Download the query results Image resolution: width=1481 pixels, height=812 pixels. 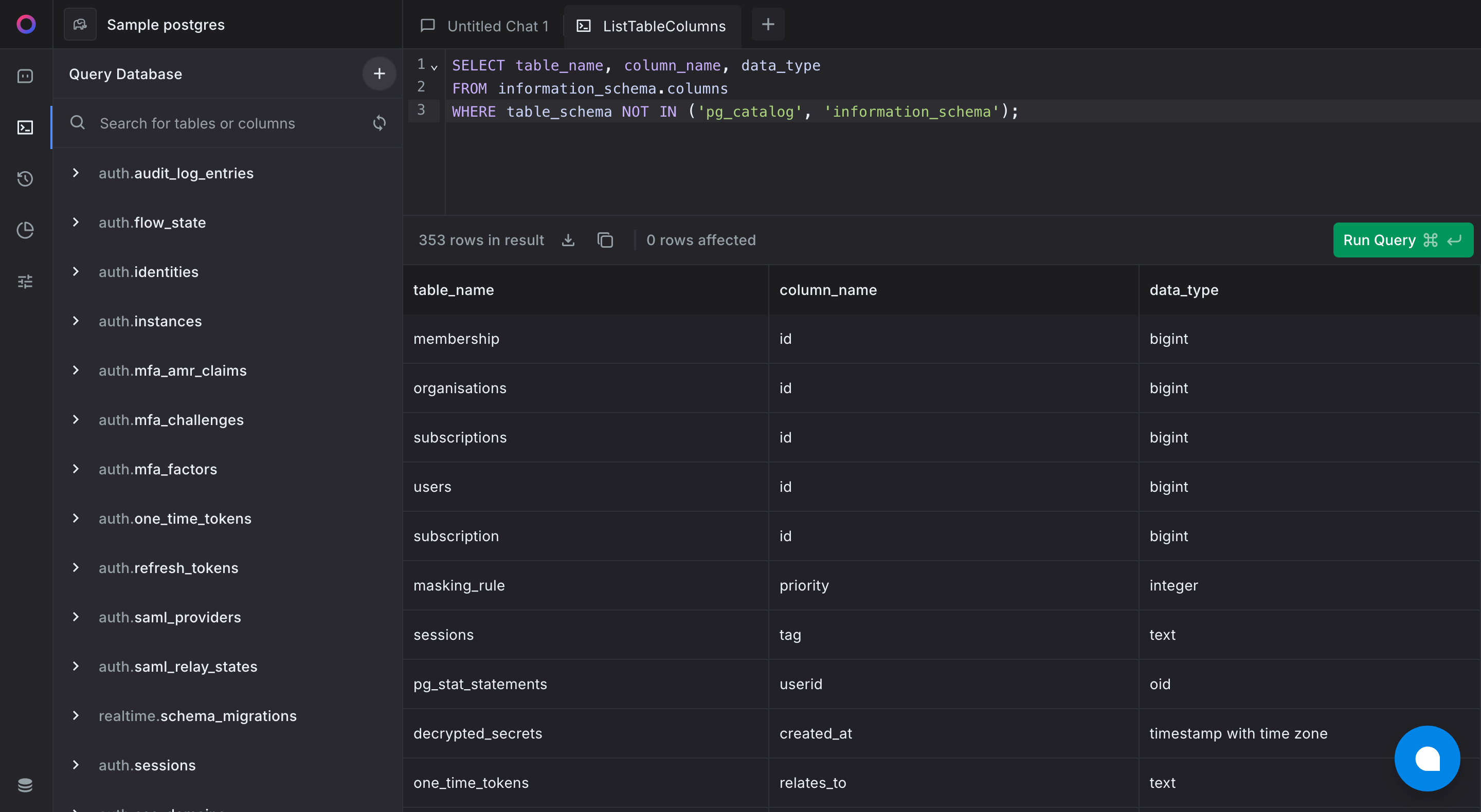568,239
